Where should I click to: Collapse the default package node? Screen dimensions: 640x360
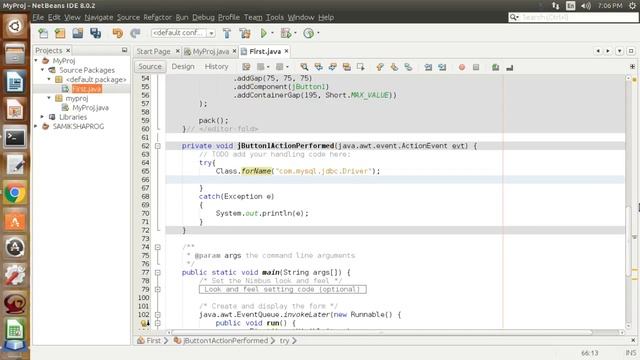(49, 79)
